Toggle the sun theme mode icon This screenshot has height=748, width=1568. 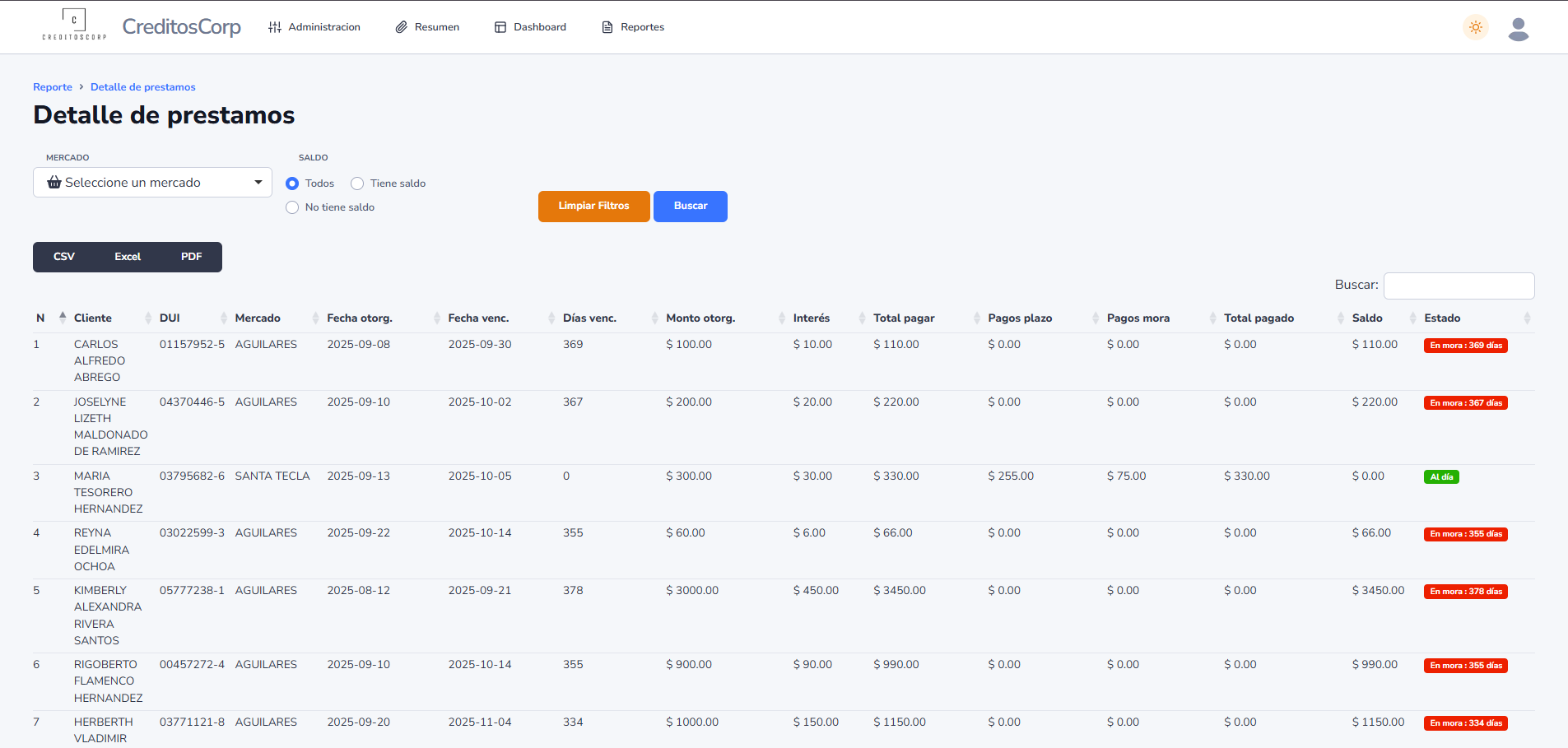tap(1476, 27)
